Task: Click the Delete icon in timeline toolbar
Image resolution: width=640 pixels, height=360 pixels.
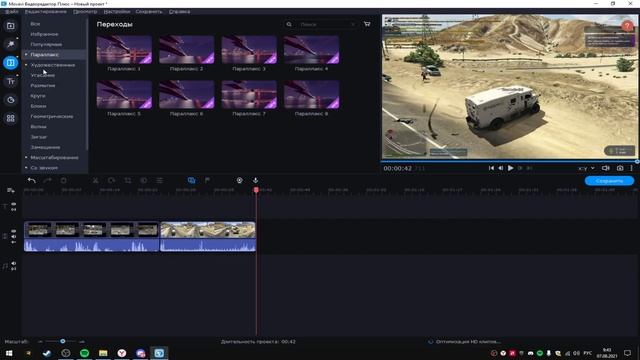Action: click(x=64, y=180)
